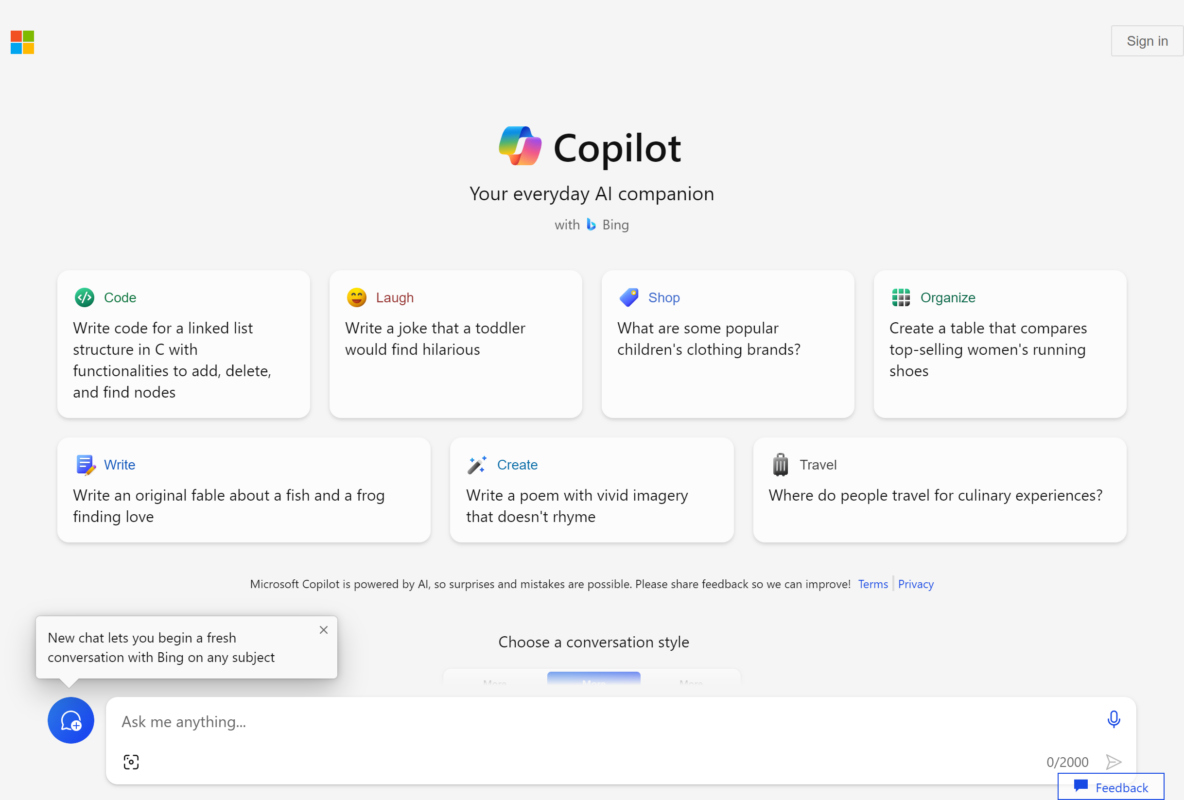Click the Copilot logo icon
Viewport: 1184px width, 800px height.
click(519, 146)
